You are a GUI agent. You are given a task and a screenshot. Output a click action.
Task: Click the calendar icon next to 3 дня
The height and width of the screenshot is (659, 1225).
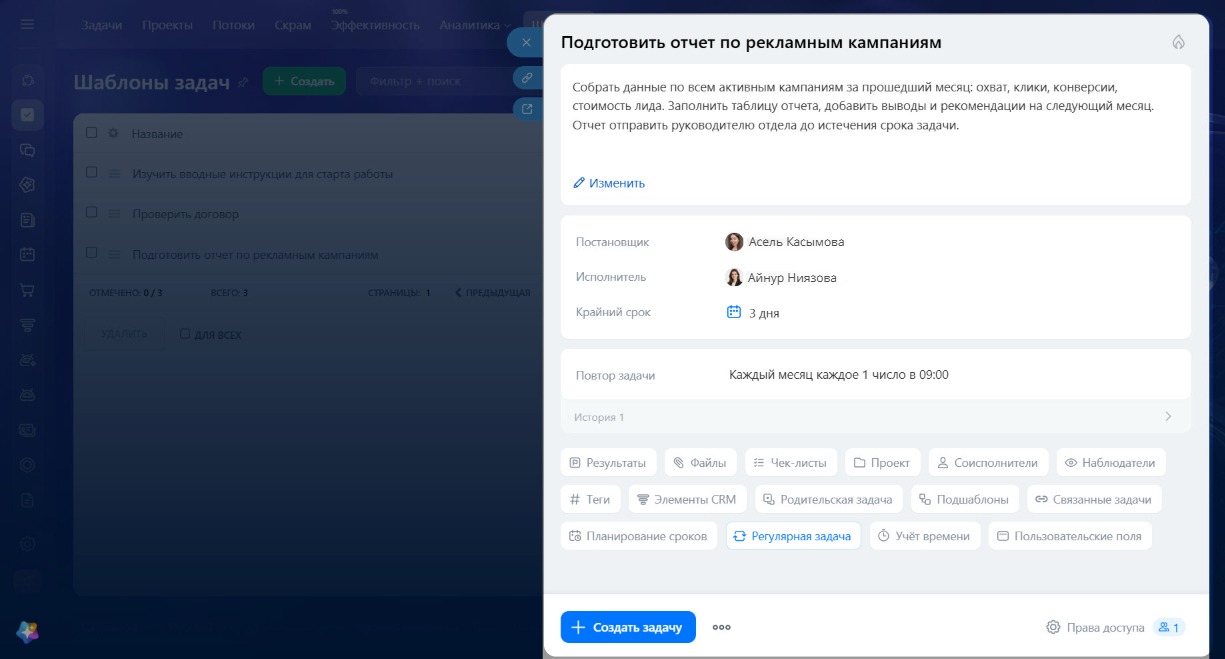click(733, 312)
